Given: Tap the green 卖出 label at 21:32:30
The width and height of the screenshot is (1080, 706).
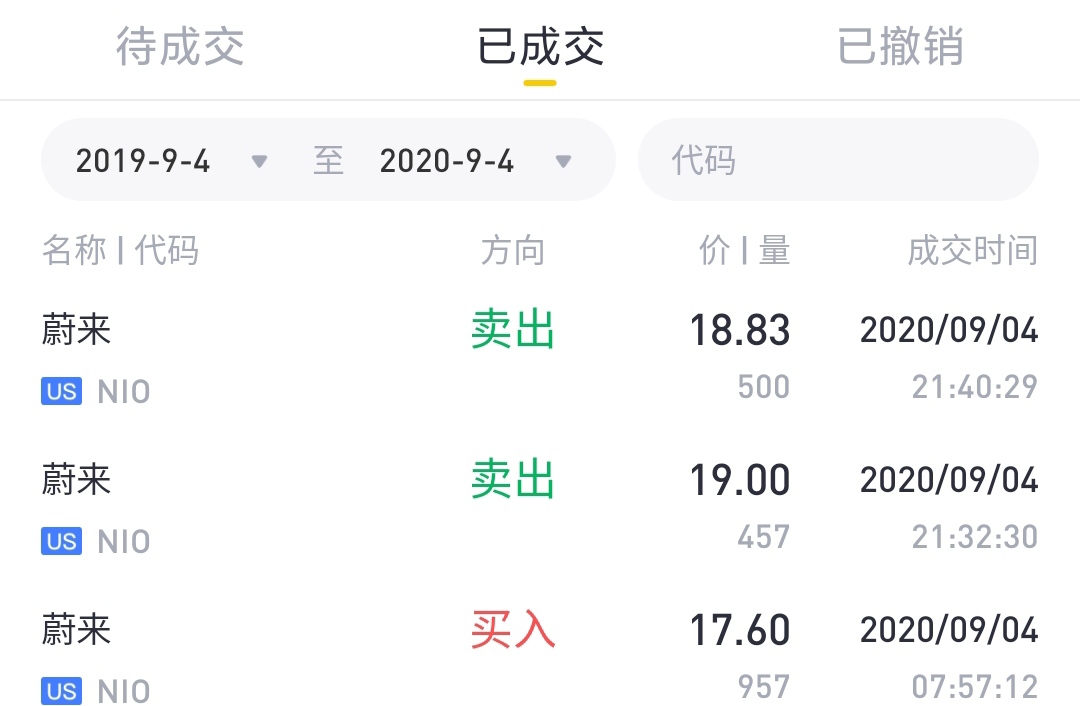Looking at the screenshot, I should (513, 479).
